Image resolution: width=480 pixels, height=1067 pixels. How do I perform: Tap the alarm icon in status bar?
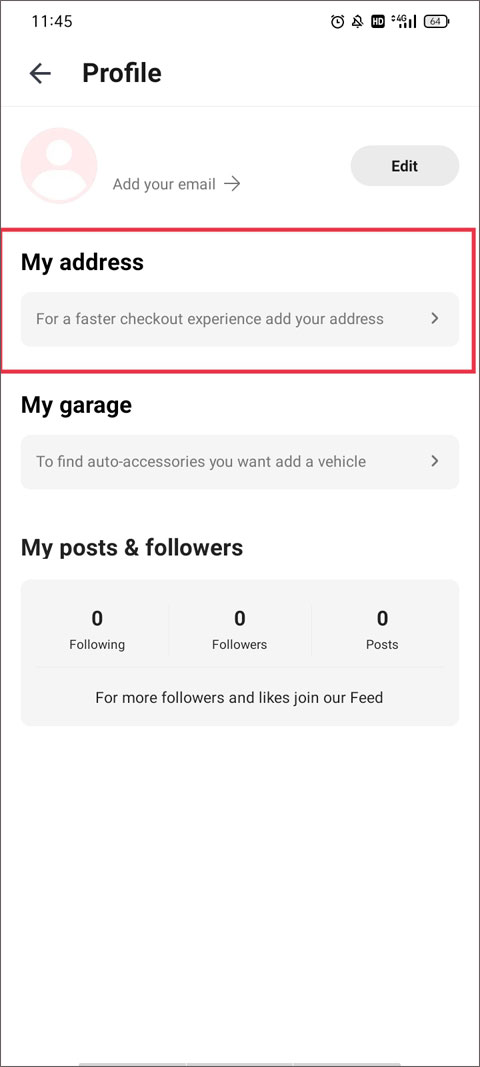337,22
